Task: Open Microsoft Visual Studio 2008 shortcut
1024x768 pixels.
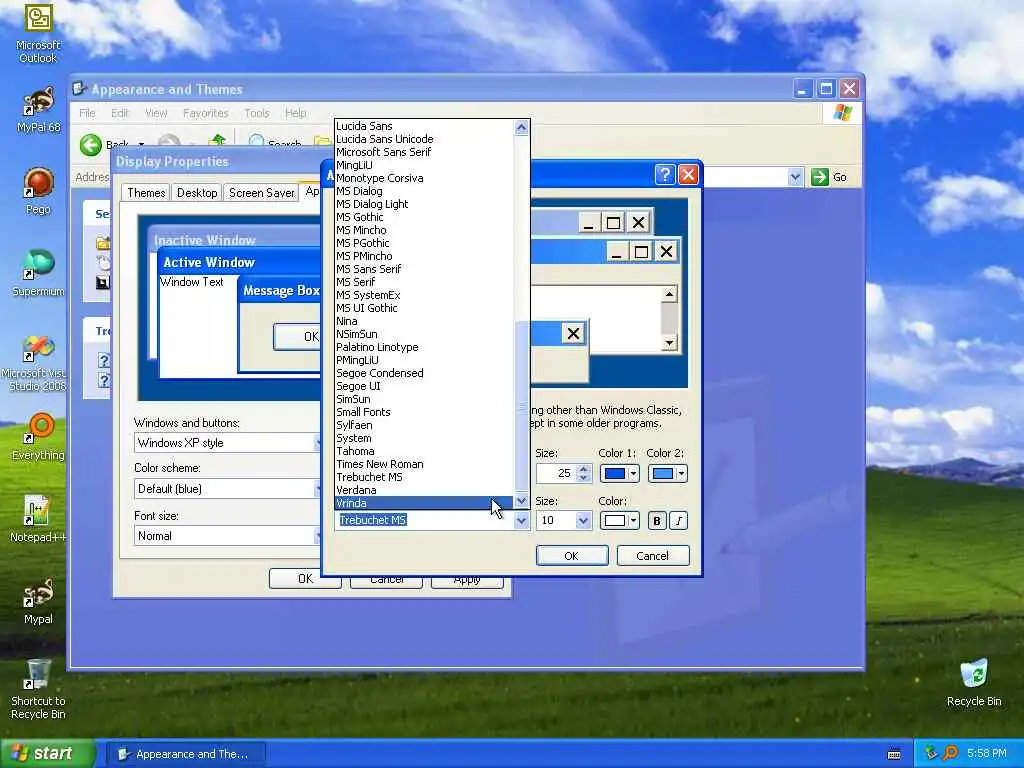Action: click(34, 363)
